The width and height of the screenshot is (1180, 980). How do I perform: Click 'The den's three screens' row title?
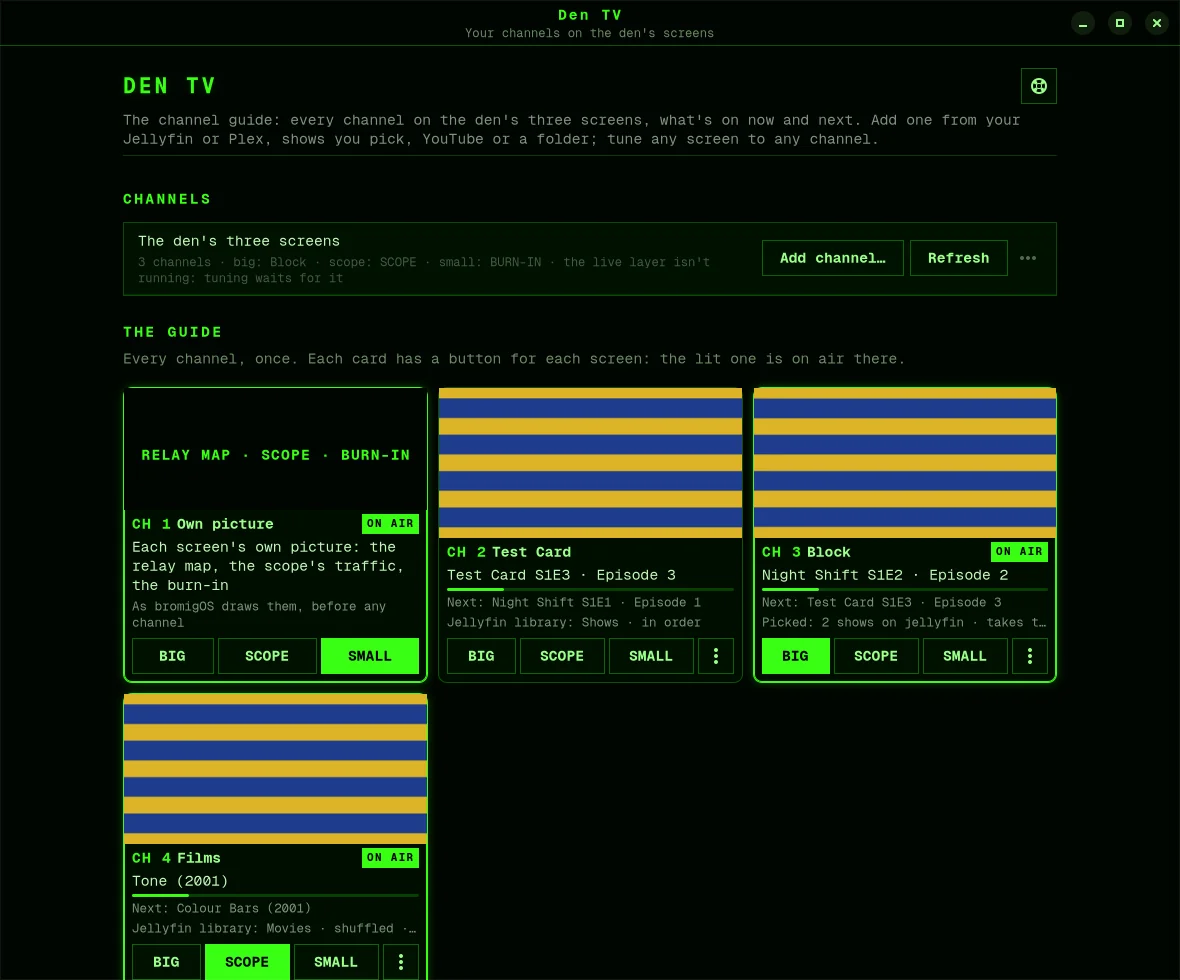pos(239,242)
